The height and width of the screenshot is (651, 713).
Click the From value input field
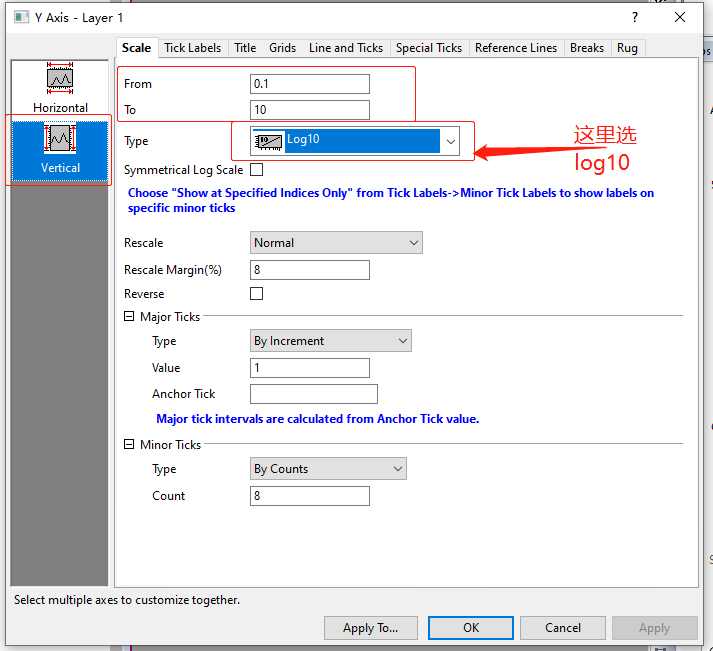[x=310, y=84]
